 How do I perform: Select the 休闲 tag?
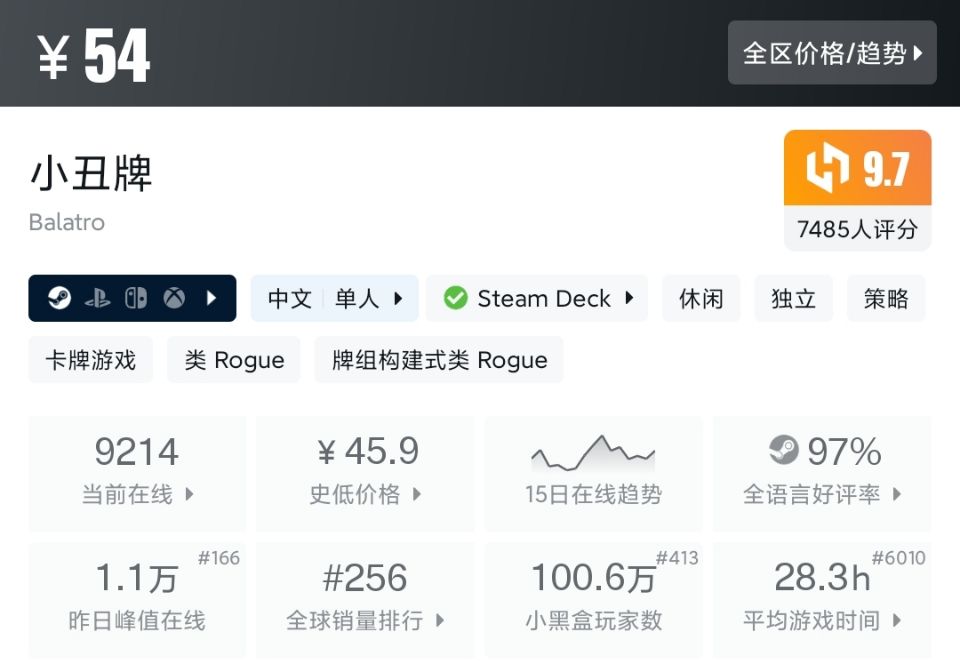(701, 298)
